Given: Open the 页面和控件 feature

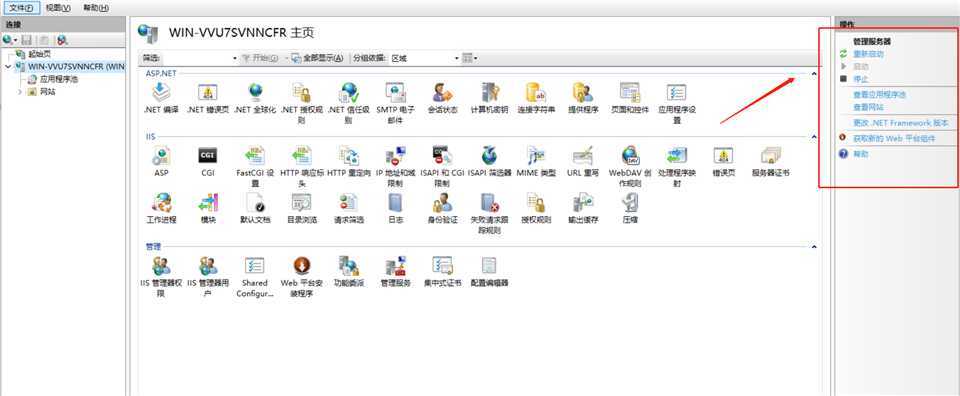Looking at the screenshot, I should click(630, 99).
